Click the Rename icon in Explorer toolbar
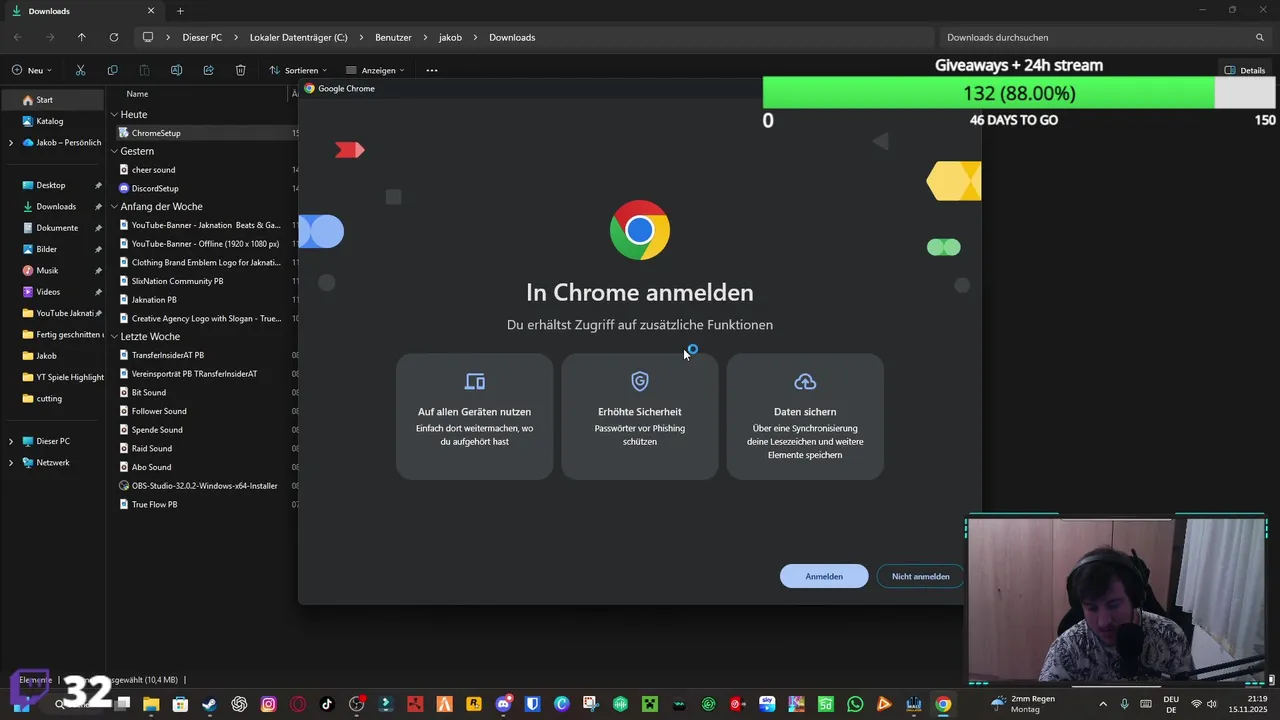The image size is (1280, 720). click(176, 70)
